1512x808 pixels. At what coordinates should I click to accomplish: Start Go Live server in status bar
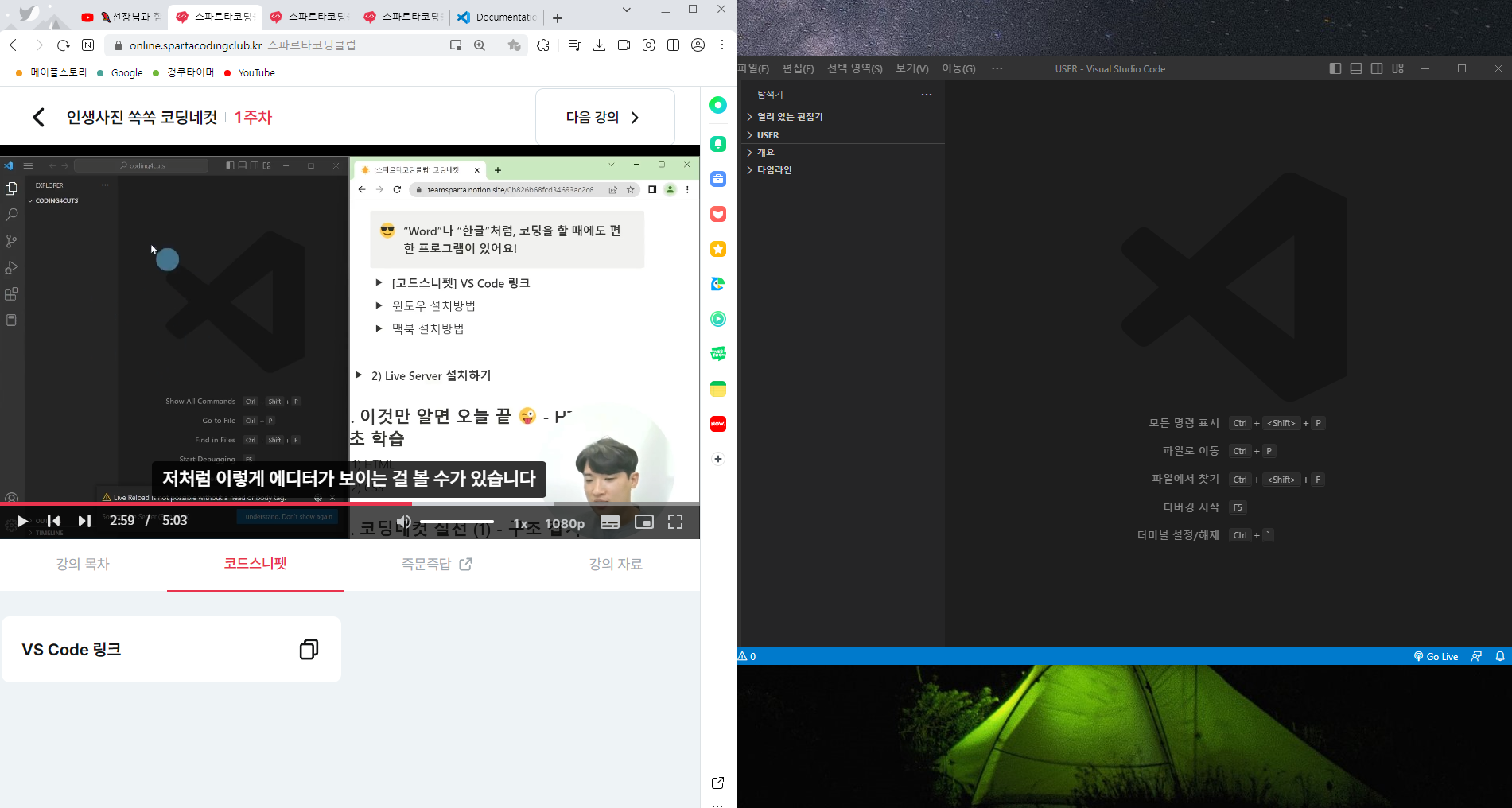coord(1436,657)
